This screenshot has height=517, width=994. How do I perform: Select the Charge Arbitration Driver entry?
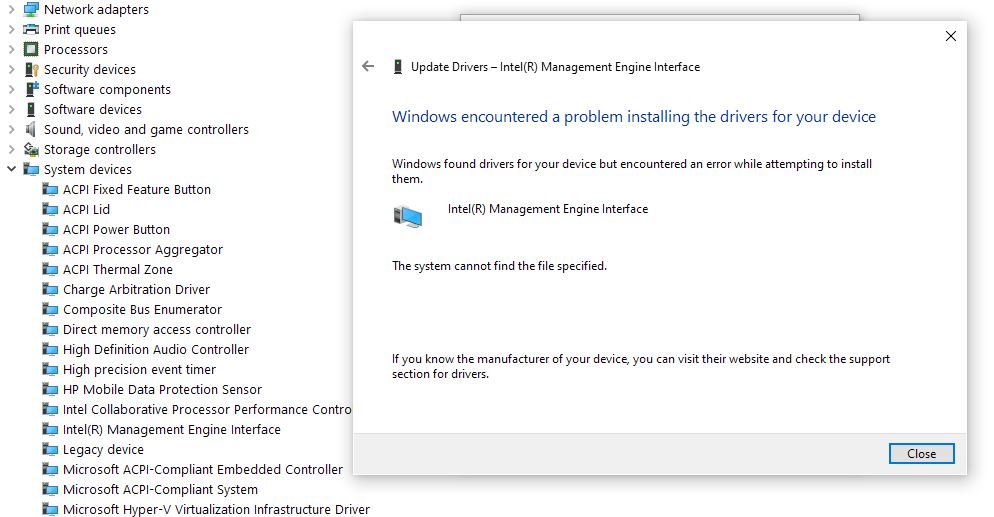click(136, 290)
